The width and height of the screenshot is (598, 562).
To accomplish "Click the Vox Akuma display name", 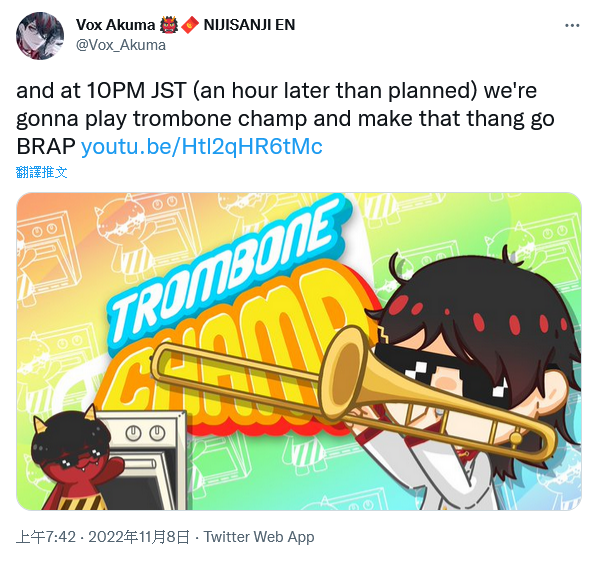I will (115, 25).
